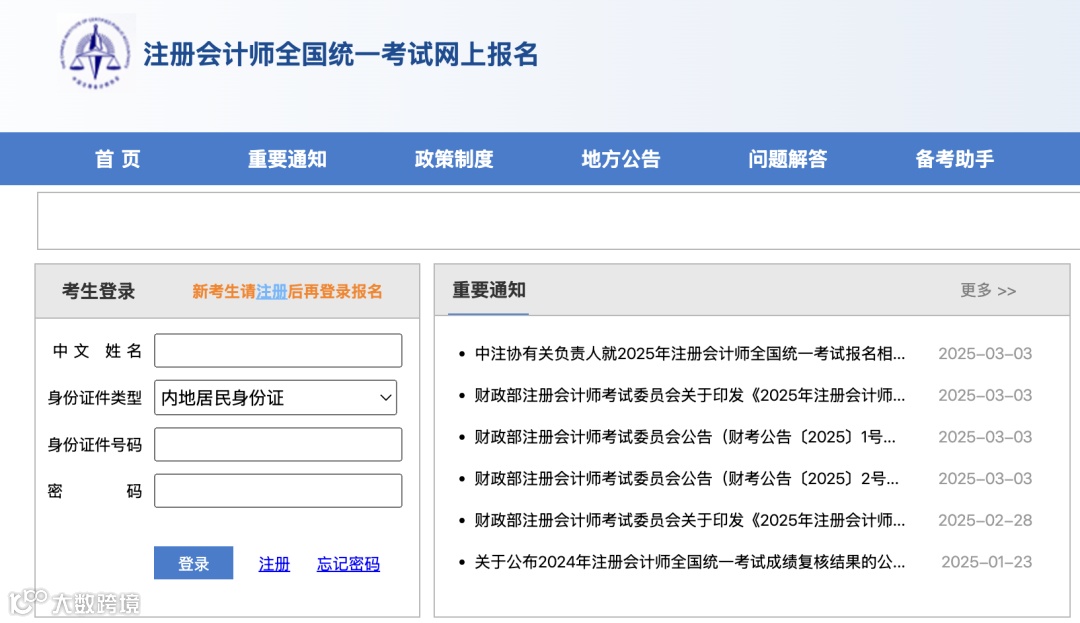Viewport: 1080px width, 623px height.
Task: Click date 2025-01-23
Action: 986,562
